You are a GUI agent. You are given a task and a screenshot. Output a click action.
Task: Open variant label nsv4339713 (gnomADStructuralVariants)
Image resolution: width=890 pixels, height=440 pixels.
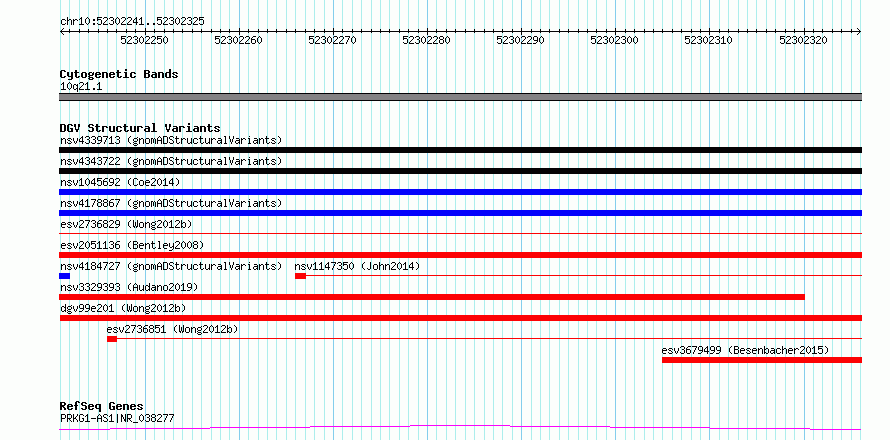[171, 140]
